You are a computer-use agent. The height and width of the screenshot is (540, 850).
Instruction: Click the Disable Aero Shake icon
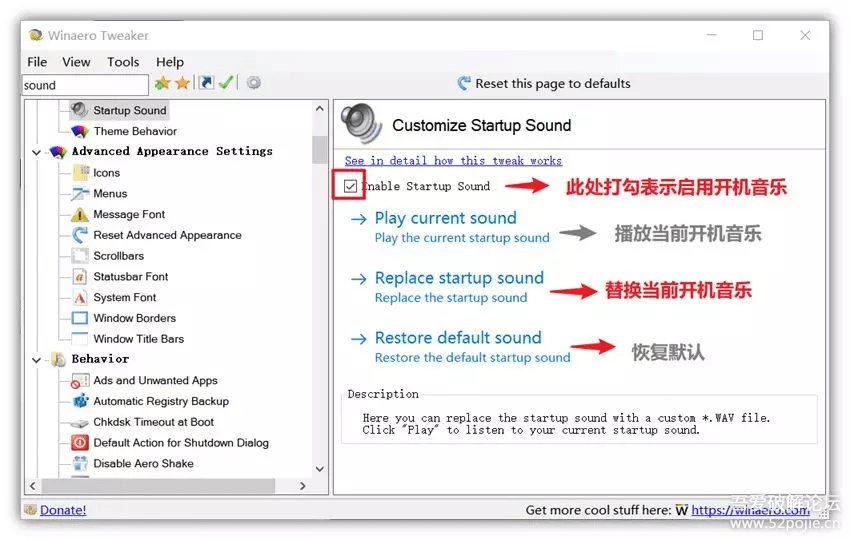point(80,464)
